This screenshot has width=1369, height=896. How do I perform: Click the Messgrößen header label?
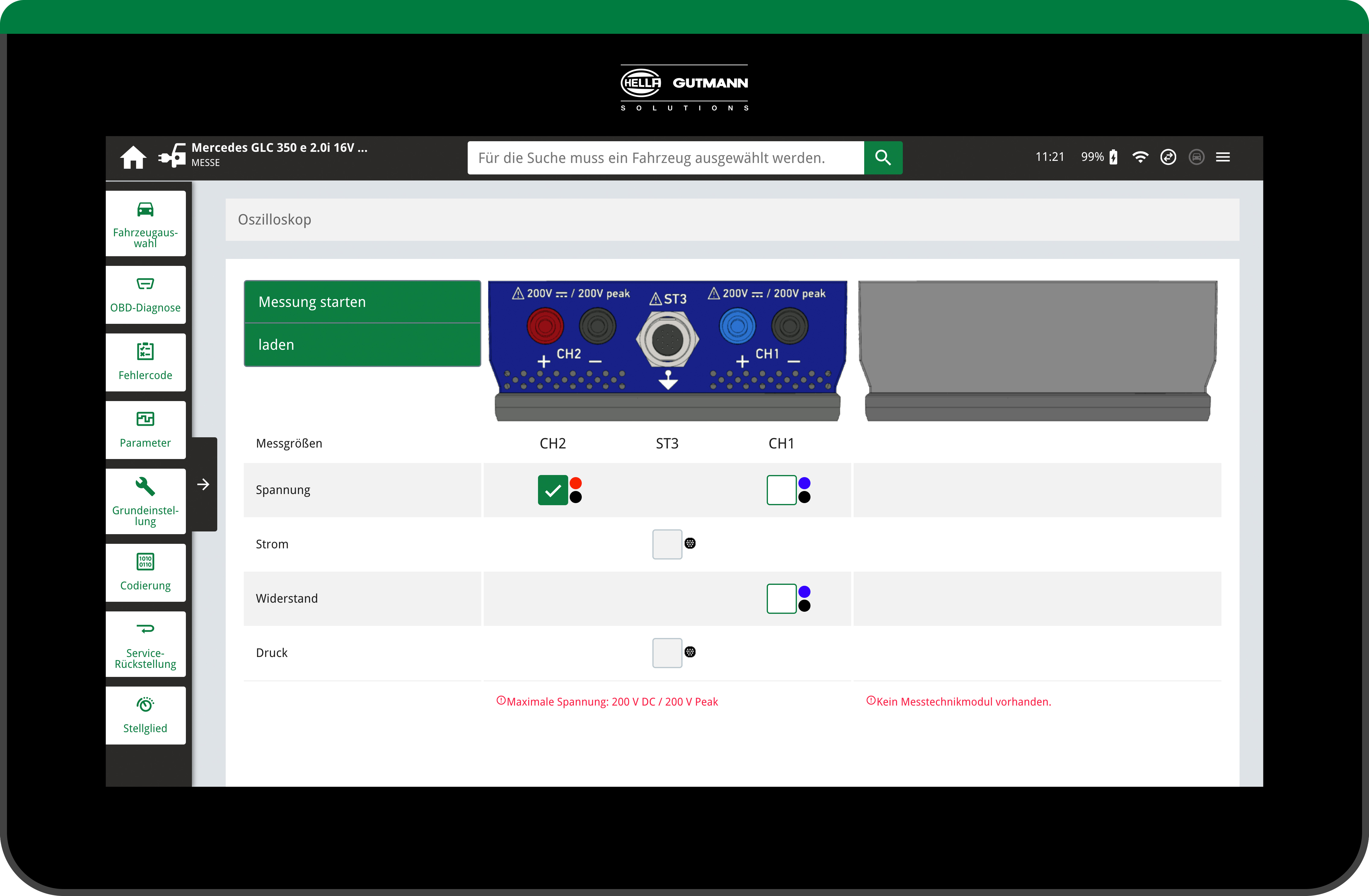tap(289, 444)
